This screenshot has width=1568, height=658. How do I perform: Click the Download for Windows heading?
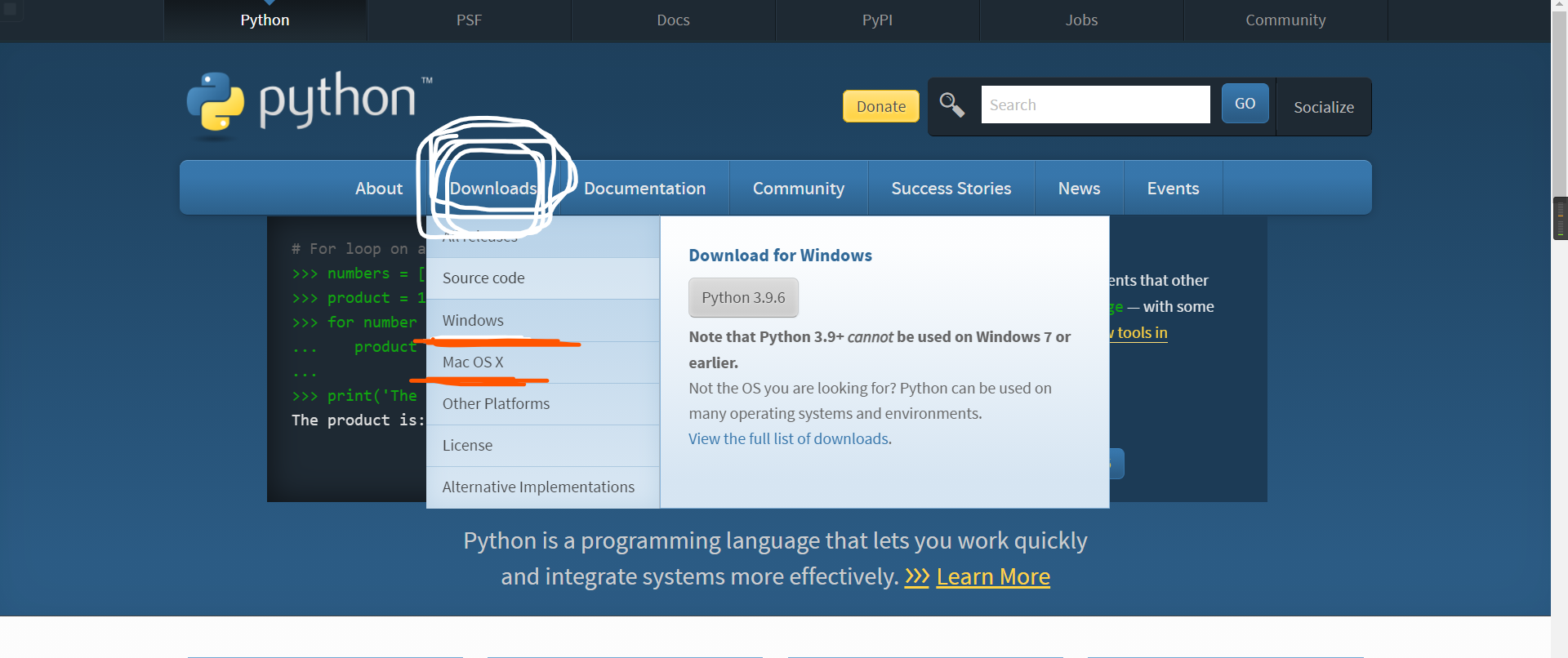[780, 256]
